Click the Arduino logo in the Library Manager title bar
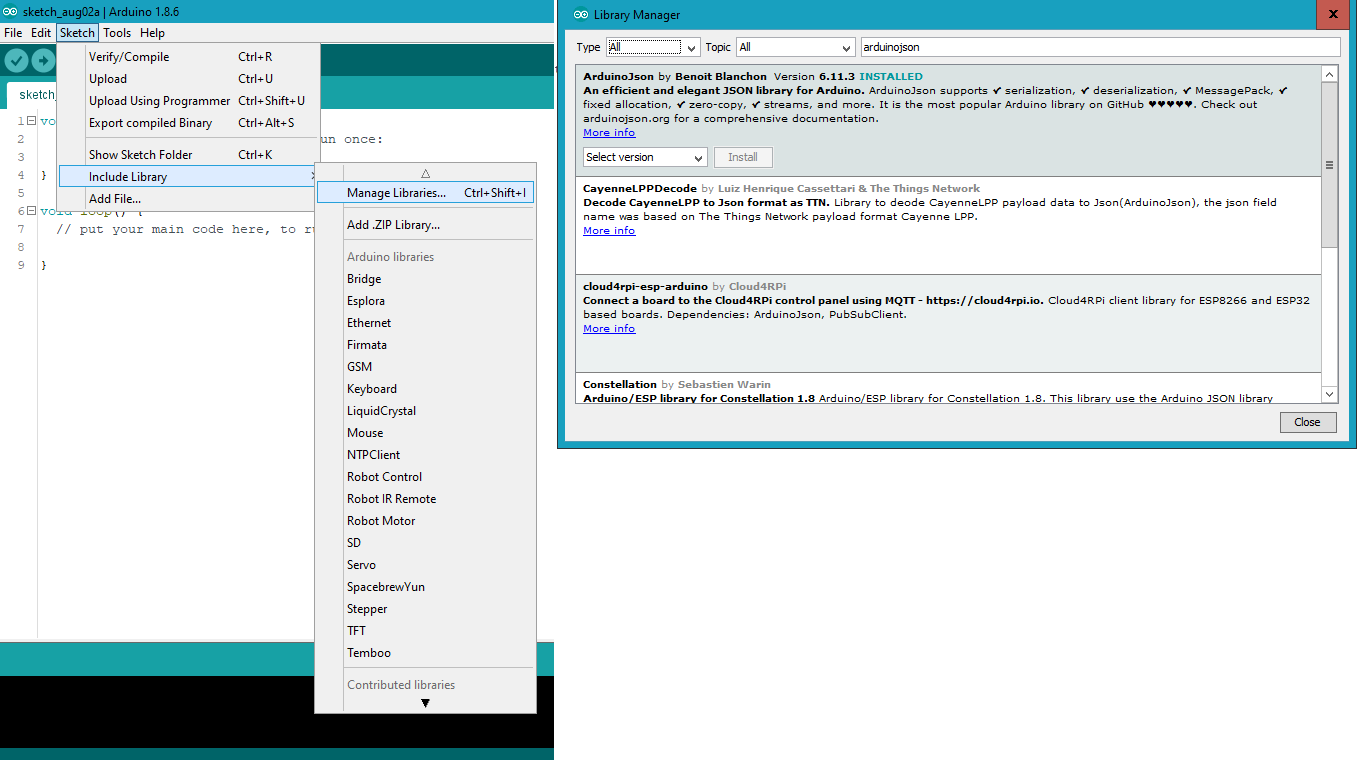 (x=581, y=15)
